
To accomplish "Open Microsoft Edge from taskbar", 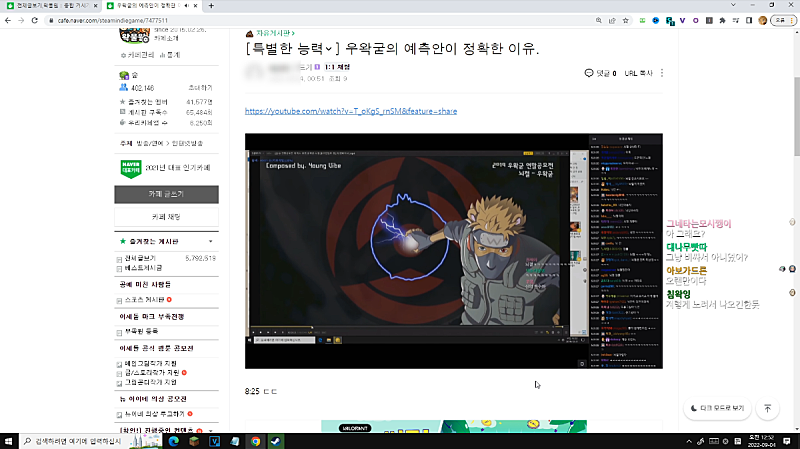I will click(173, 441).
